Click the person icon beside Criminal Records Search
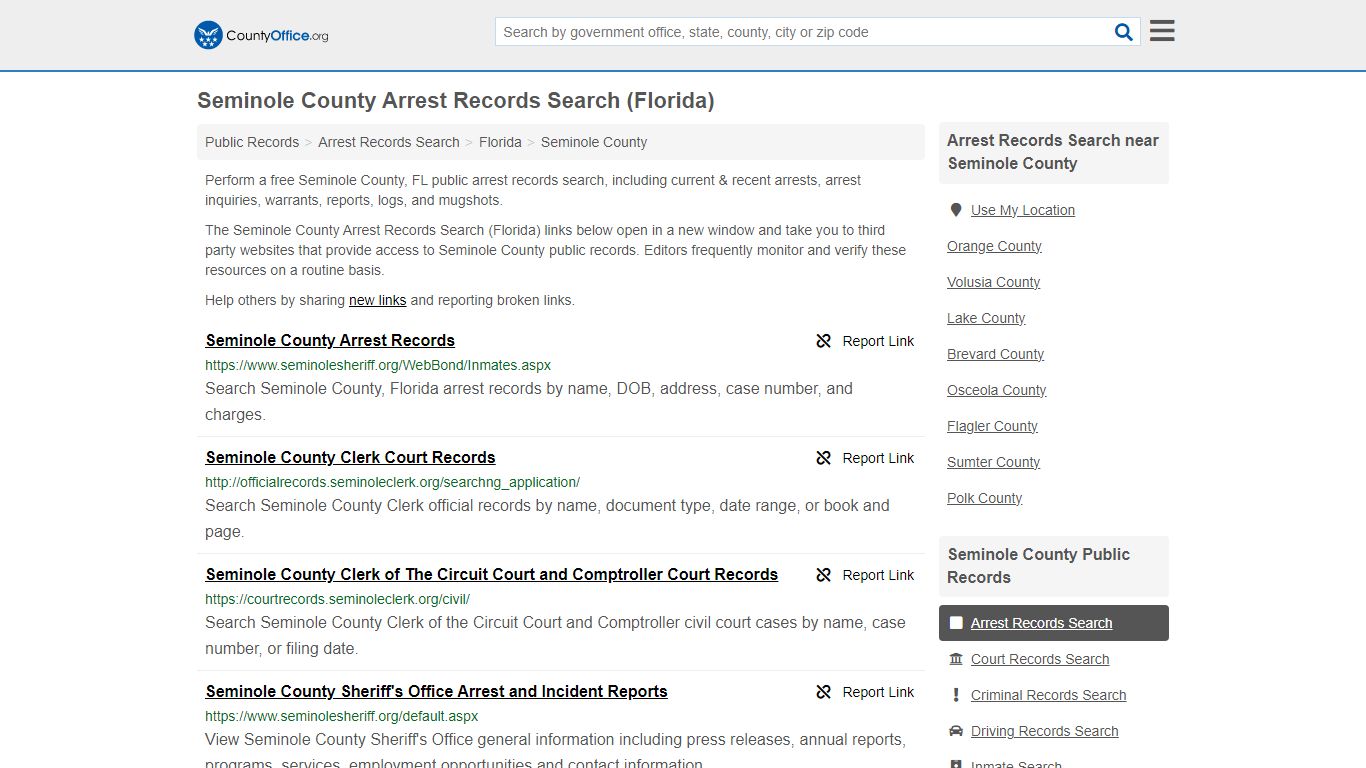Image resolution: width=1366 pixels, height=768 pixels. pyautogui.click(x=956, y=695)
